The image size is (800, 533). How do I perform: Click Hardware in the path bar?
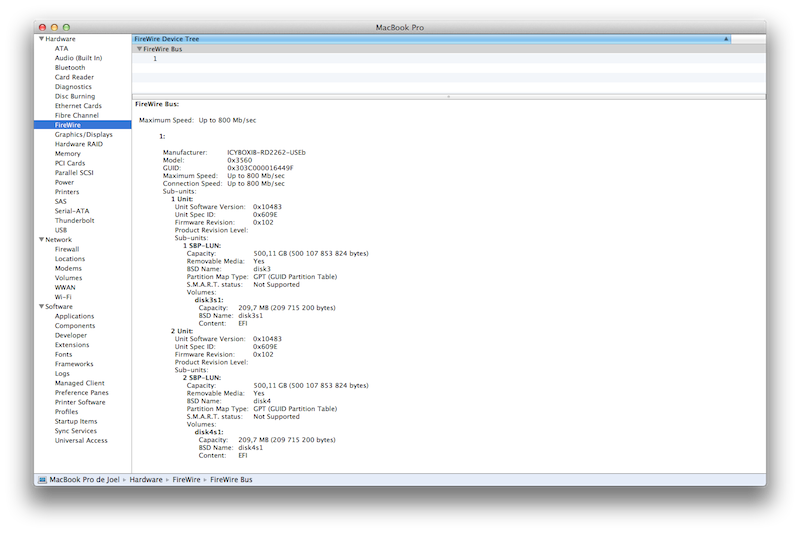(146, 479)
